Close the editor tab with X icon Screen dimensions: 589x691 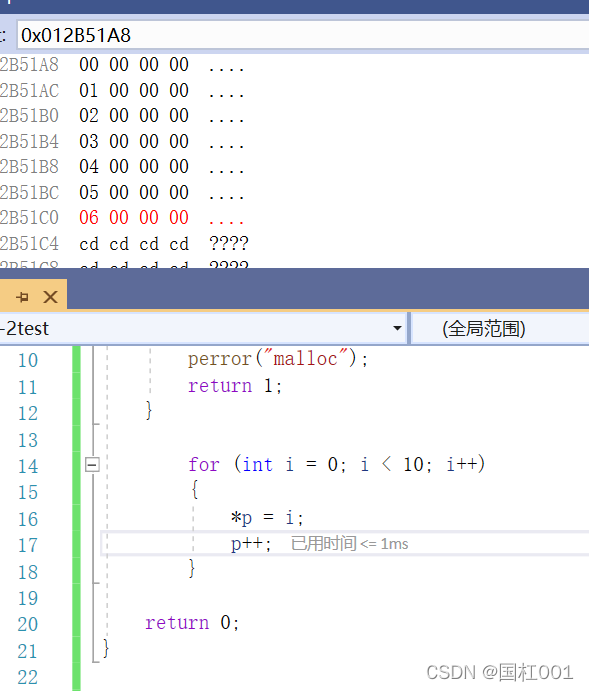tap(51, 297)
